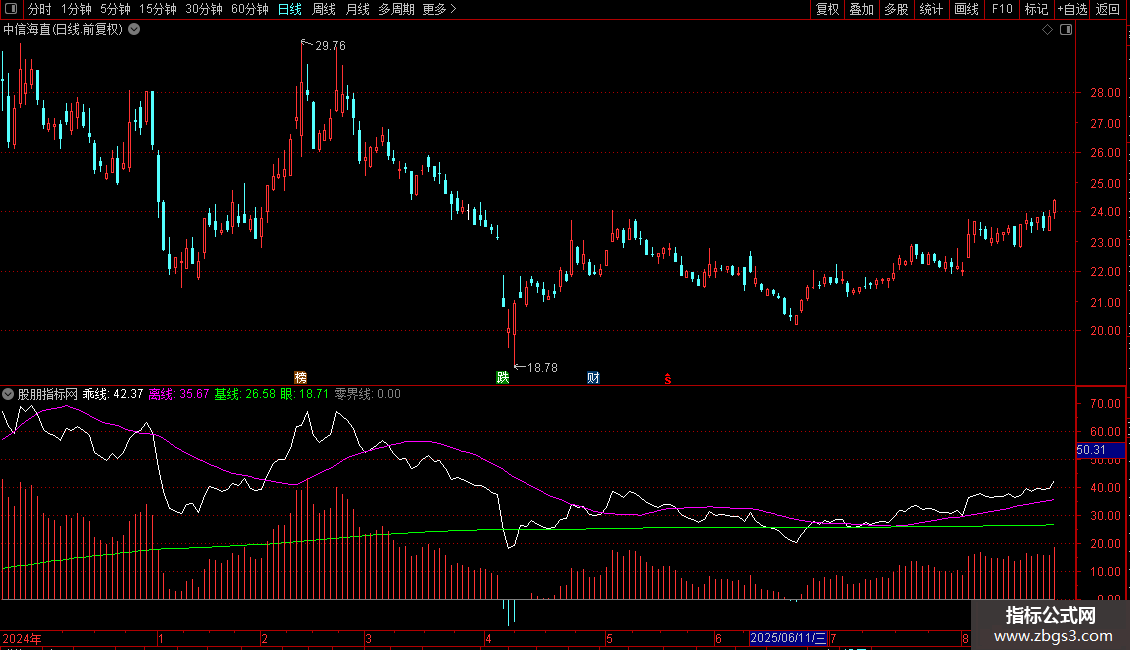Screen dimensions: 1130x650
Task: Open the 多周期 multi-period view
Action: 396,9
